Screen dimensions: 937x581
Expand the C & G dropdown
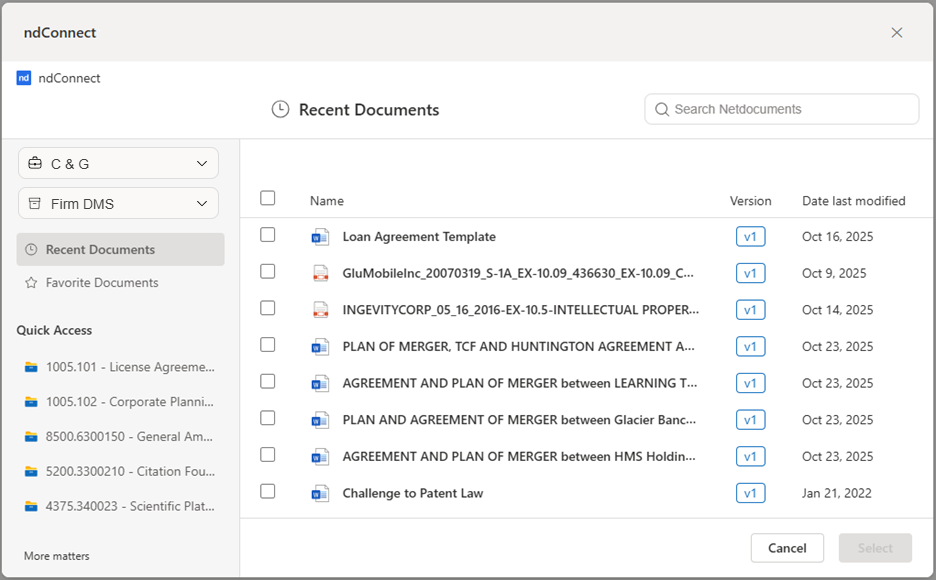coord(118,163)
